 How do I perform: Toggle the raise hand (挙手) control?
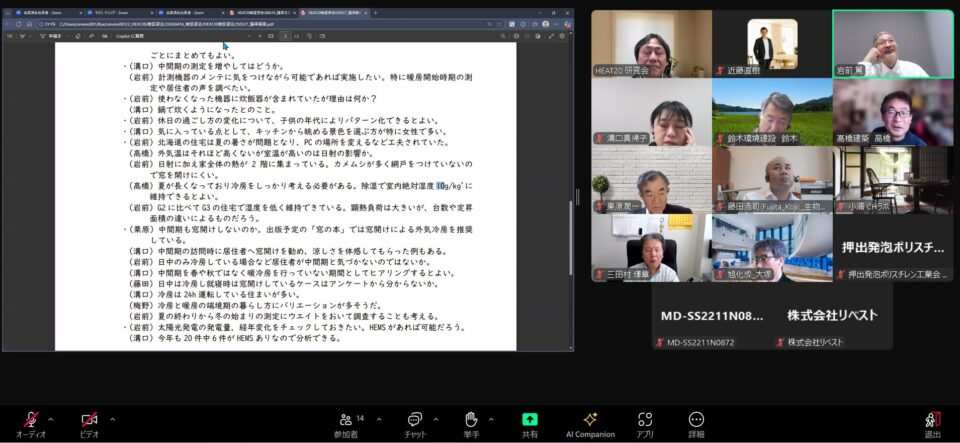pyautogui.click(x=470, y=419)
